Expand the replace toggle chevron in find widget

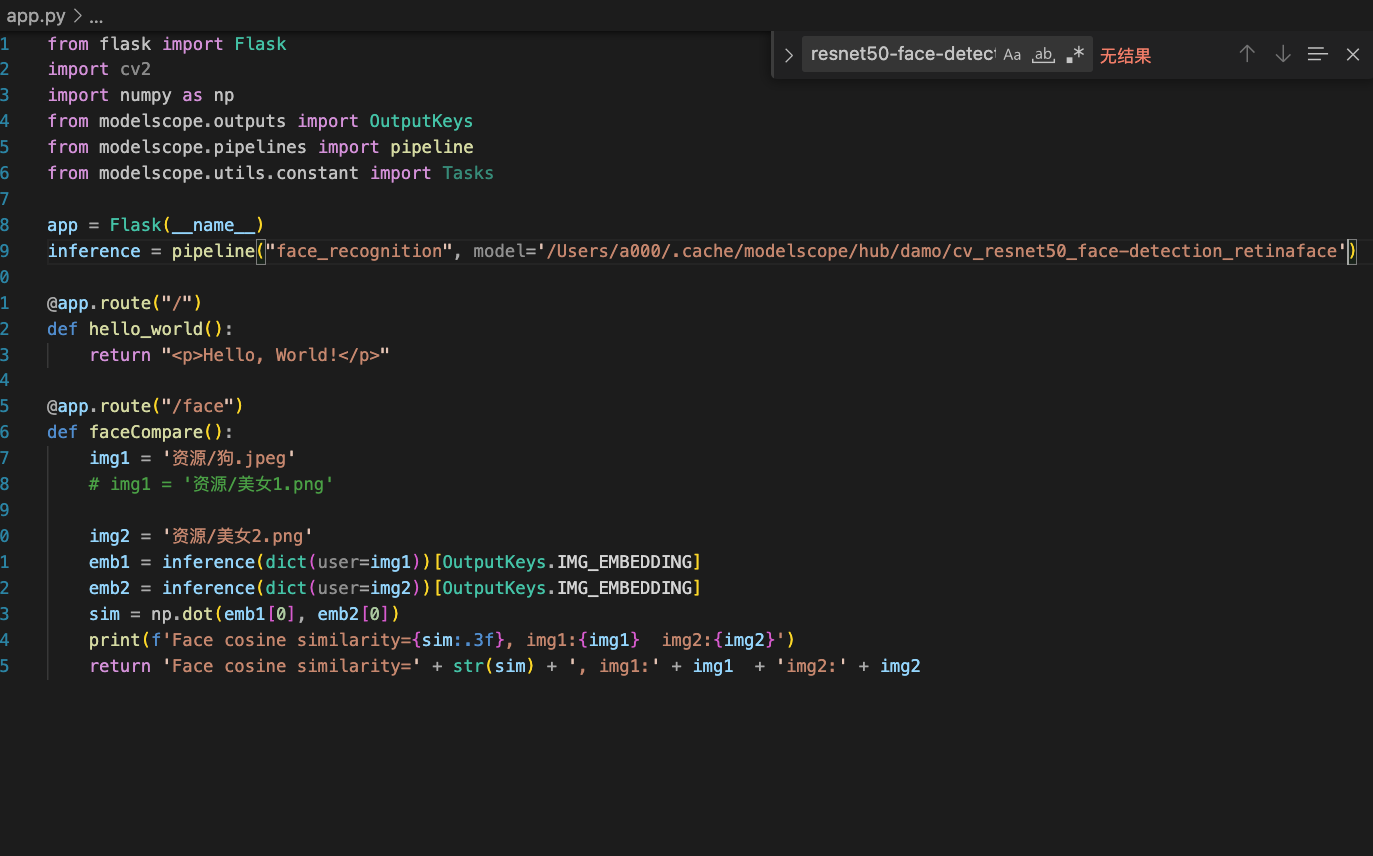788,55
